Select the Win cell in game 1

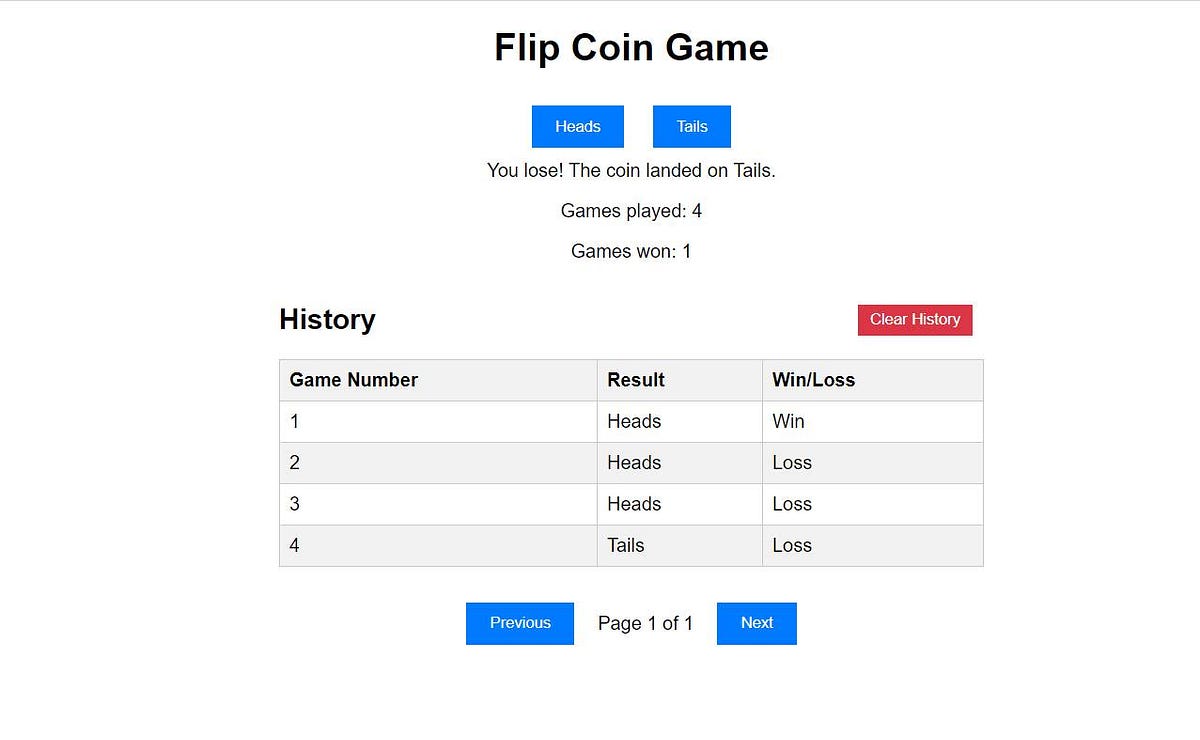pyautogui.click(x=789, y=421)
